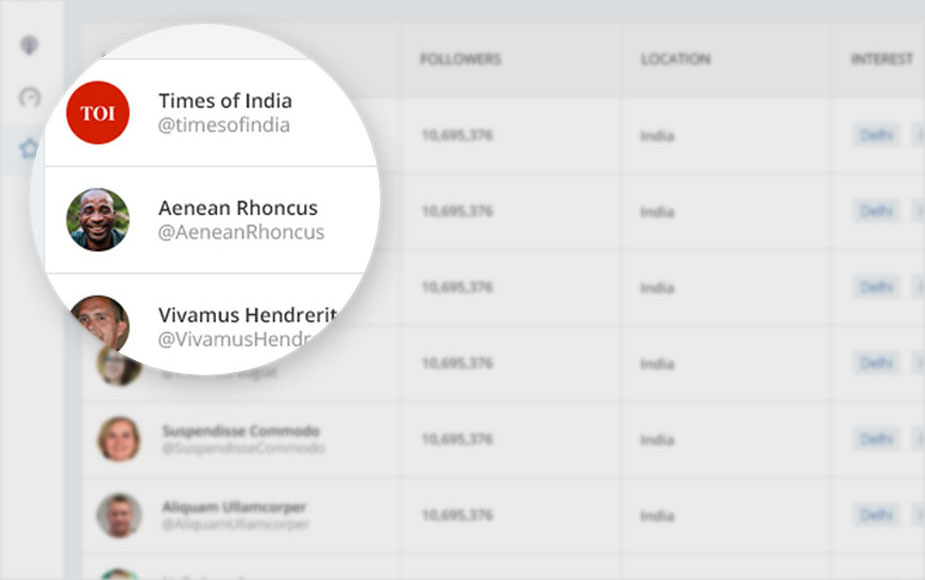Viewport: 925px width, 580px height.
Task: Open Times of India profile name
Action: click(225, 101)
